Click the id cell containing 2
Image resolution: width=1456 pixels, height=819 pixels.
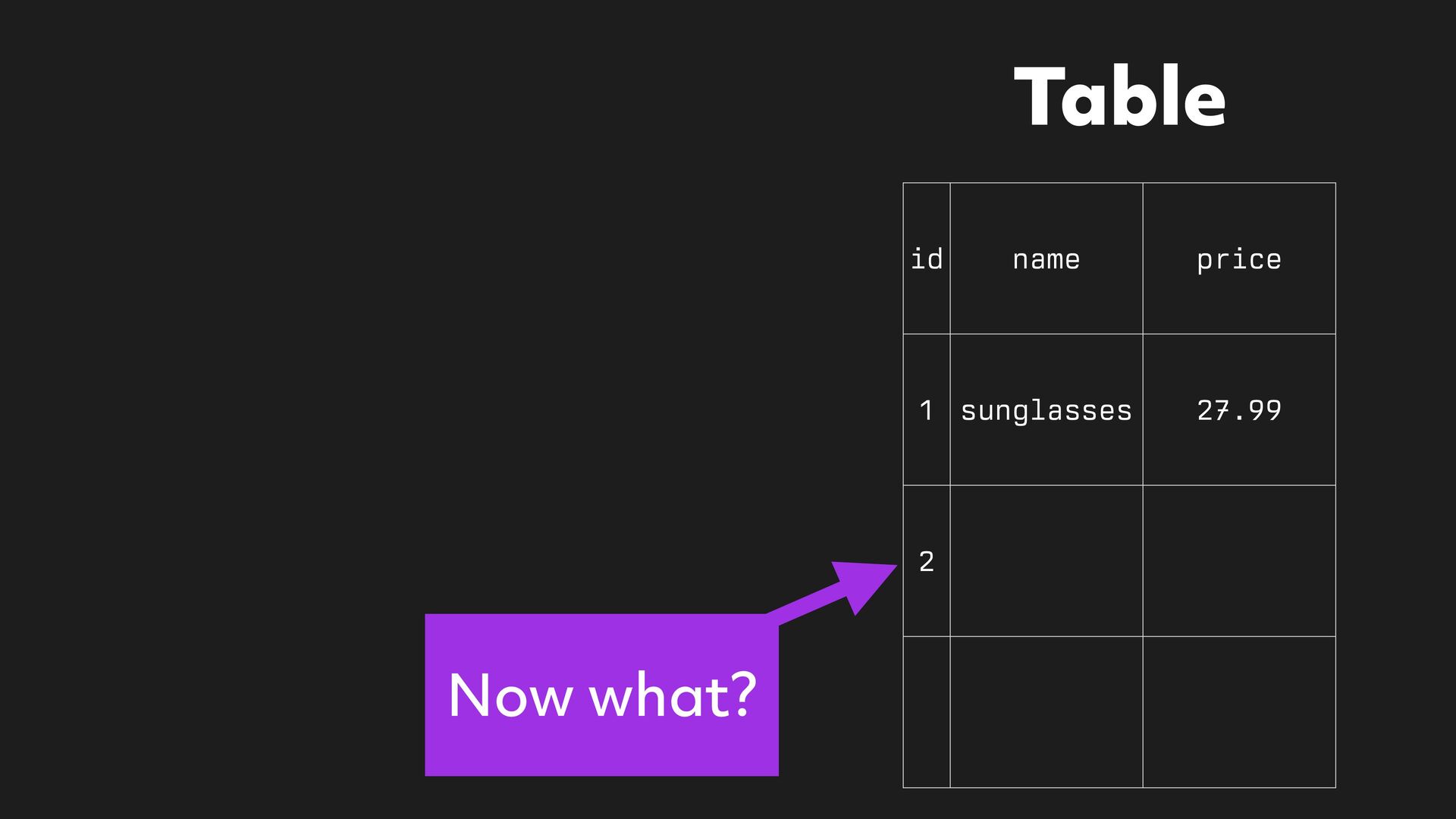[x=926, y=561]
